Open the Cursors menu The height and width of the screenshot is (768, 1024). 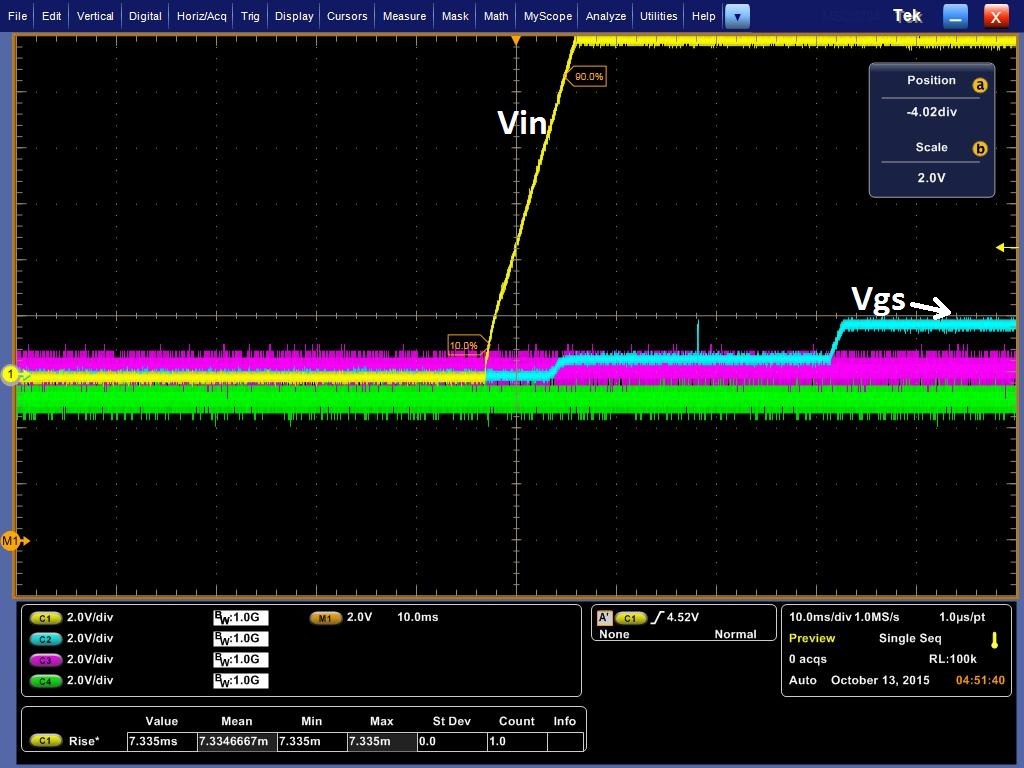point(347,16)
